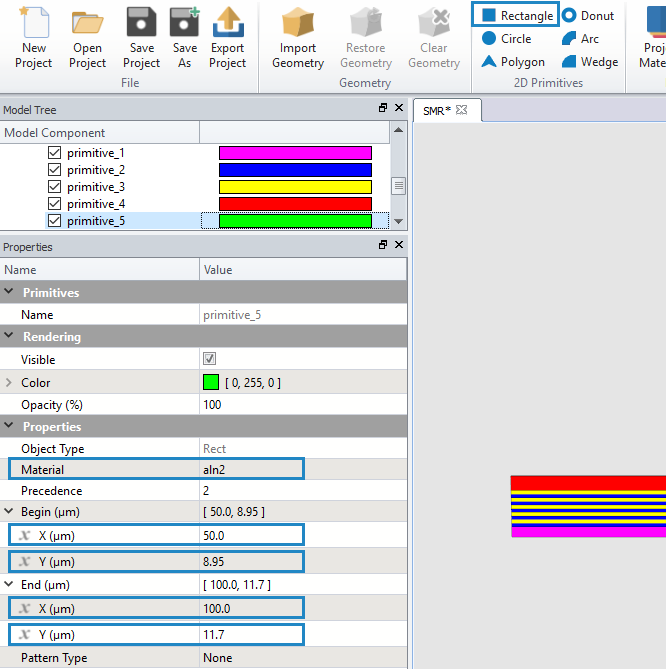Screen dimensions: 666x669
Task: Click the model tree scrollbar thumb
Action: 398,186
